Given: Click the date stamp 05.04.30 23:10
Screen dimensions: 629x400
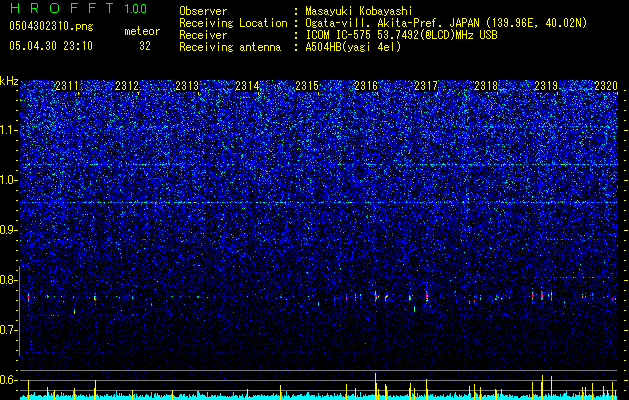Looking at the screenshot, I should [51, 46].
